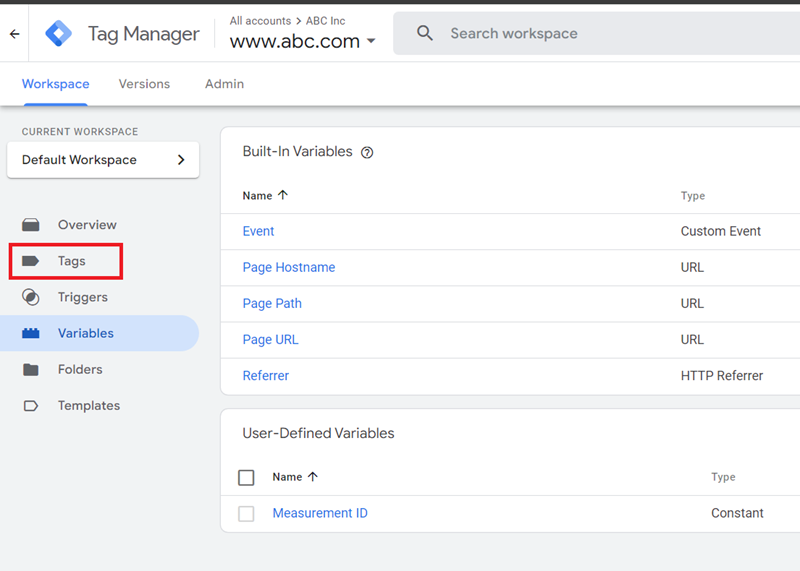Click the back arrow icon
The width and height of the screenshot is (800, 571).
[x=14, y=34]
